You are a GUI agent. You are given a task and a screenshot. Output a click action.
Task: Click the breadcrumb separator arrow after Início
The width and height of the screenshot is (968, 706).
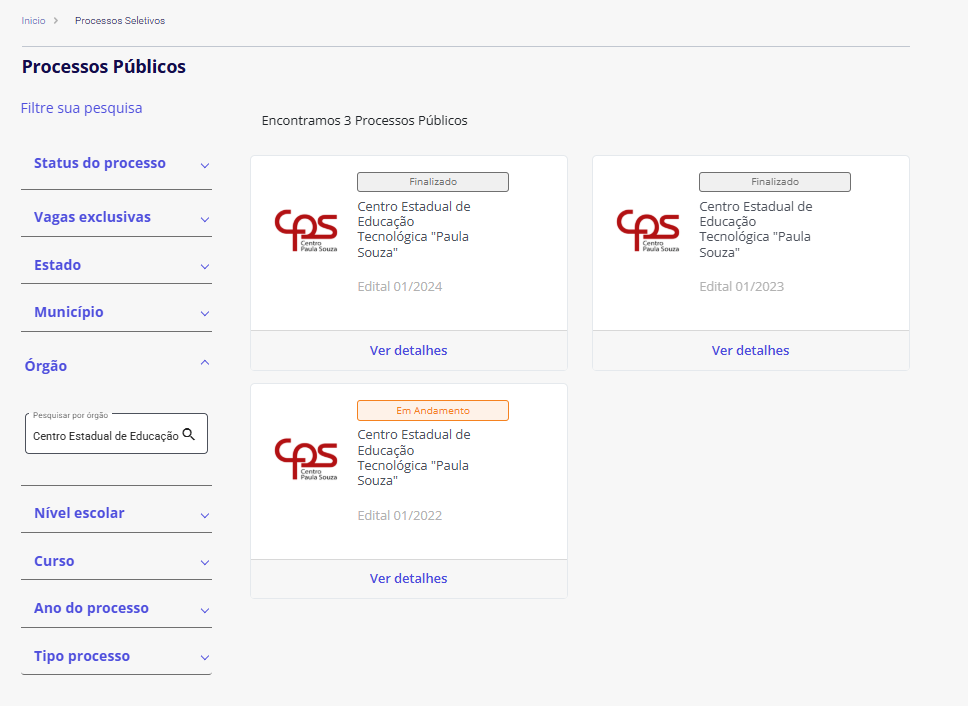coord(56,20)
